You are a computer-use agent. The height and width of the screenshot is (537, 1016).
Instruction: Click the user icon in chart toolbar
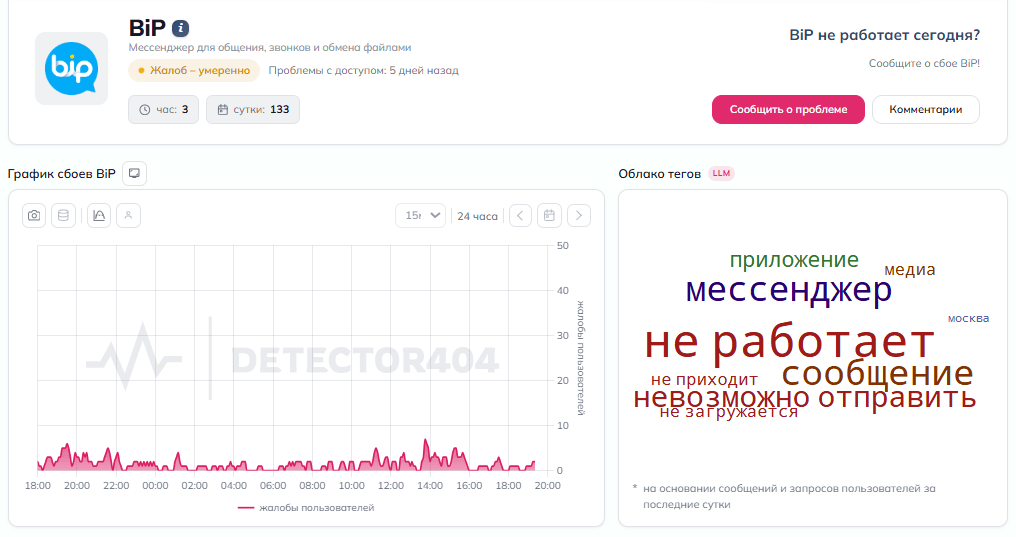[128, 216]
